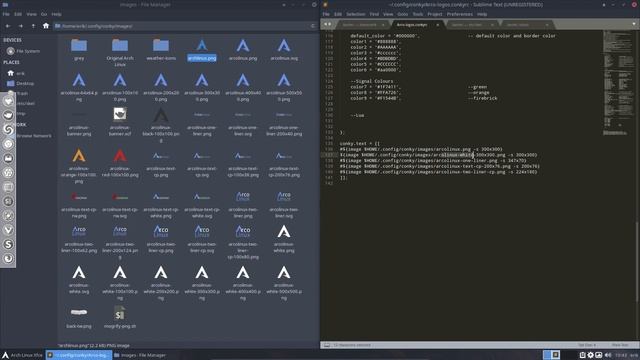Viewport: 640px width, 360px height.
Task: Select arcolinux-two-liner.svg file
Action: pyautogui.click(x=284, y=204)
